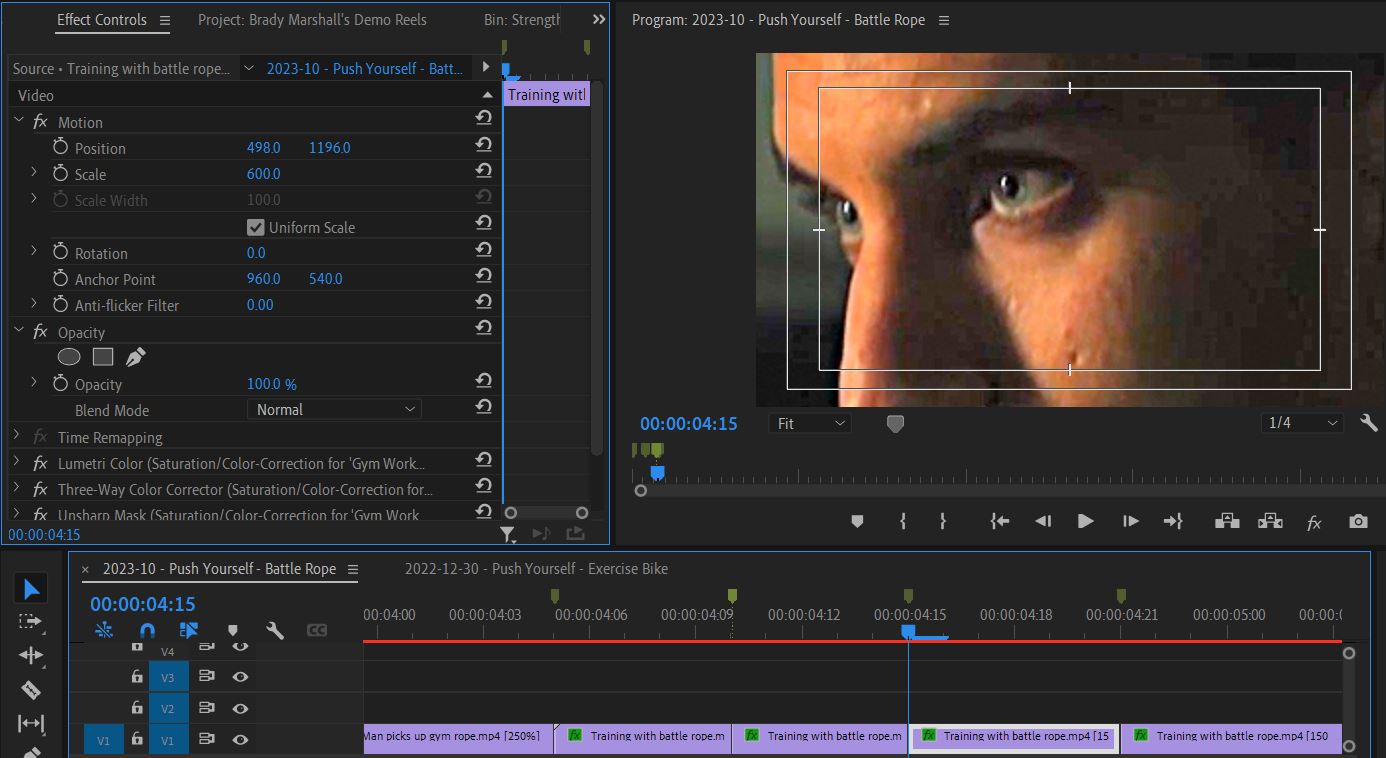Toggle animation stopwatch for Position
This screenshot has width=1386, height=758.
60,147
